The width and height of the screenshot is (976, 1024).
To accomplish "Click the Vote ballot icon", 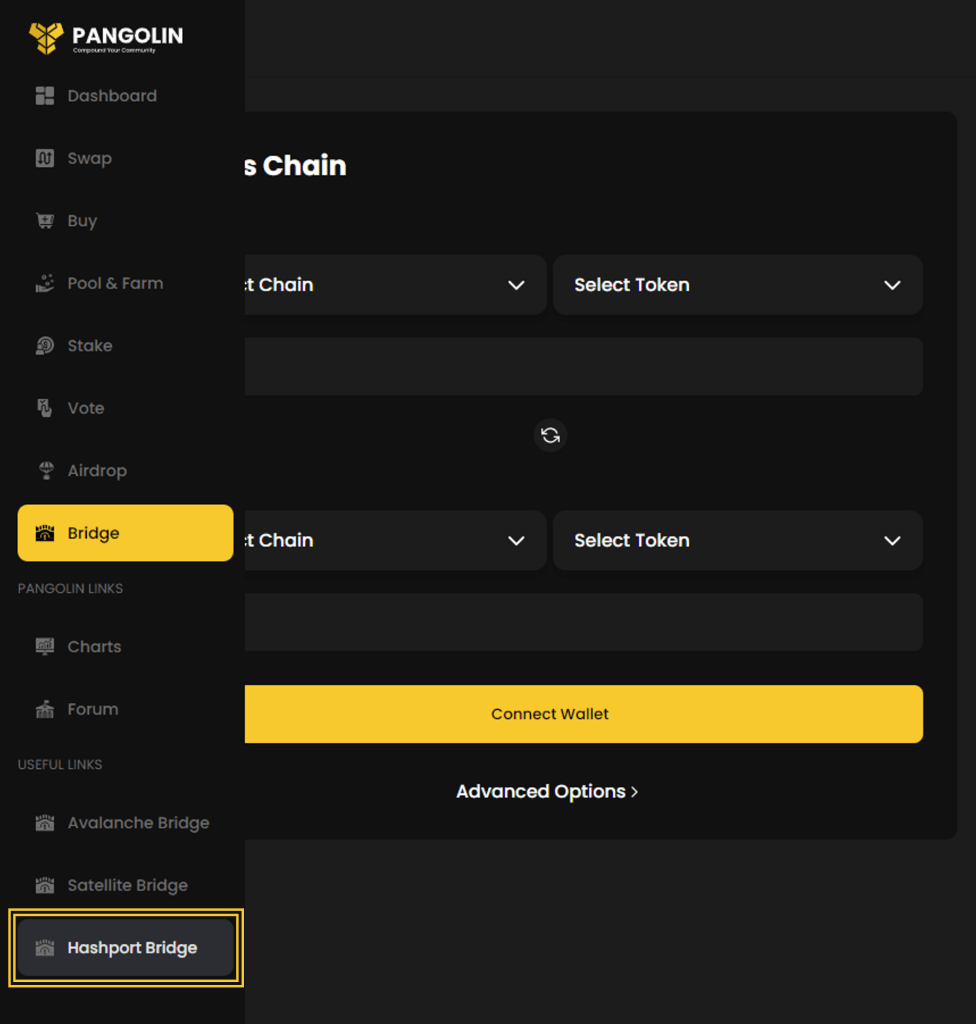I will coord(45,408).
